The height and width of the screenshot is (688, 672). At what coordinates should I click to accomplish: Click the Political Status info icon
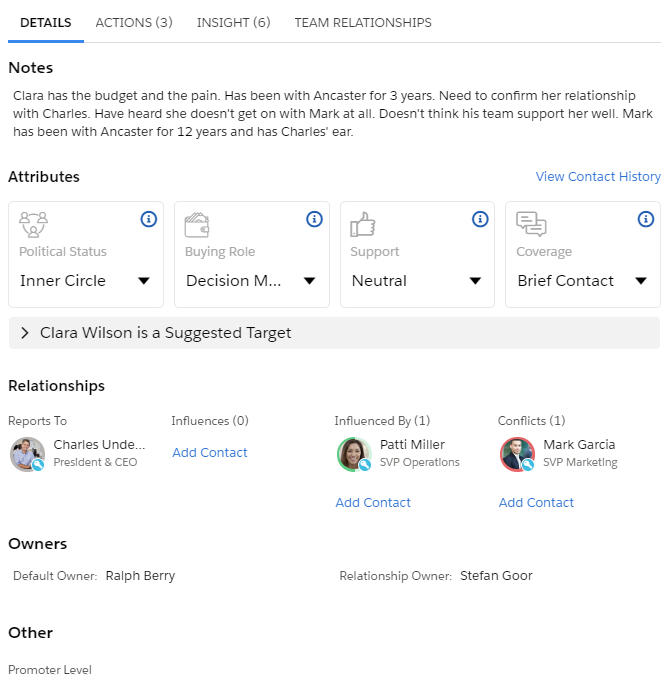(149, 219)
